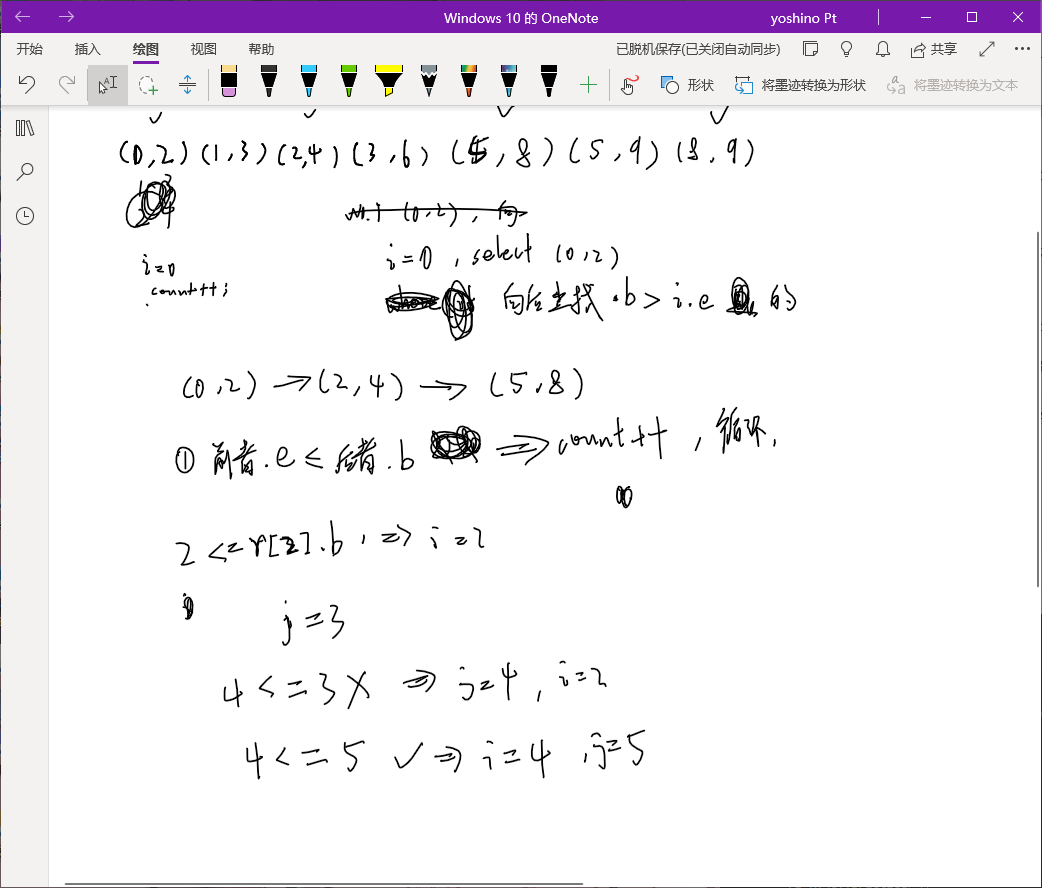Switch to the 插入 ribbon tab
The image size is (1042, 888).
(87, 48)
